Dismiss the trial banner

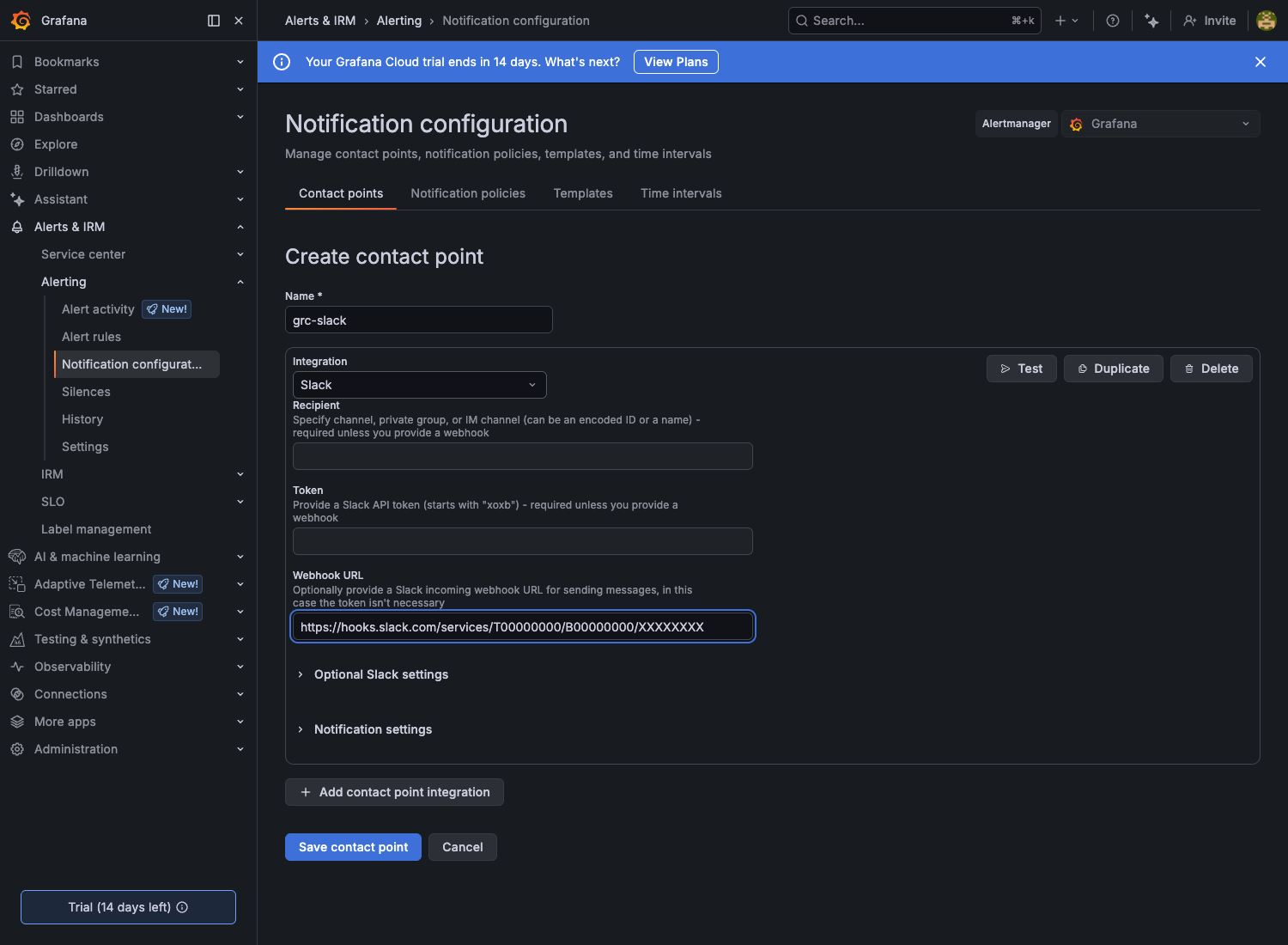pyautogui.click(x=1261, y=62)
